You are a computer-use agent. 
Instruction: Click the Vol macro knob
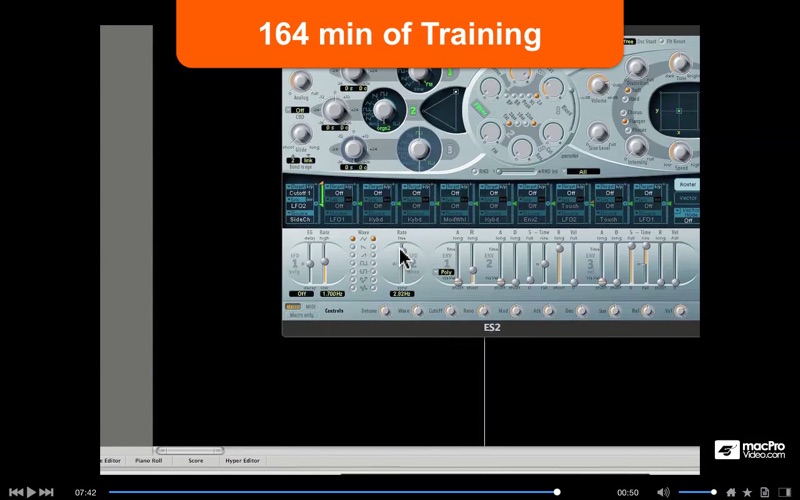[680, 311]
